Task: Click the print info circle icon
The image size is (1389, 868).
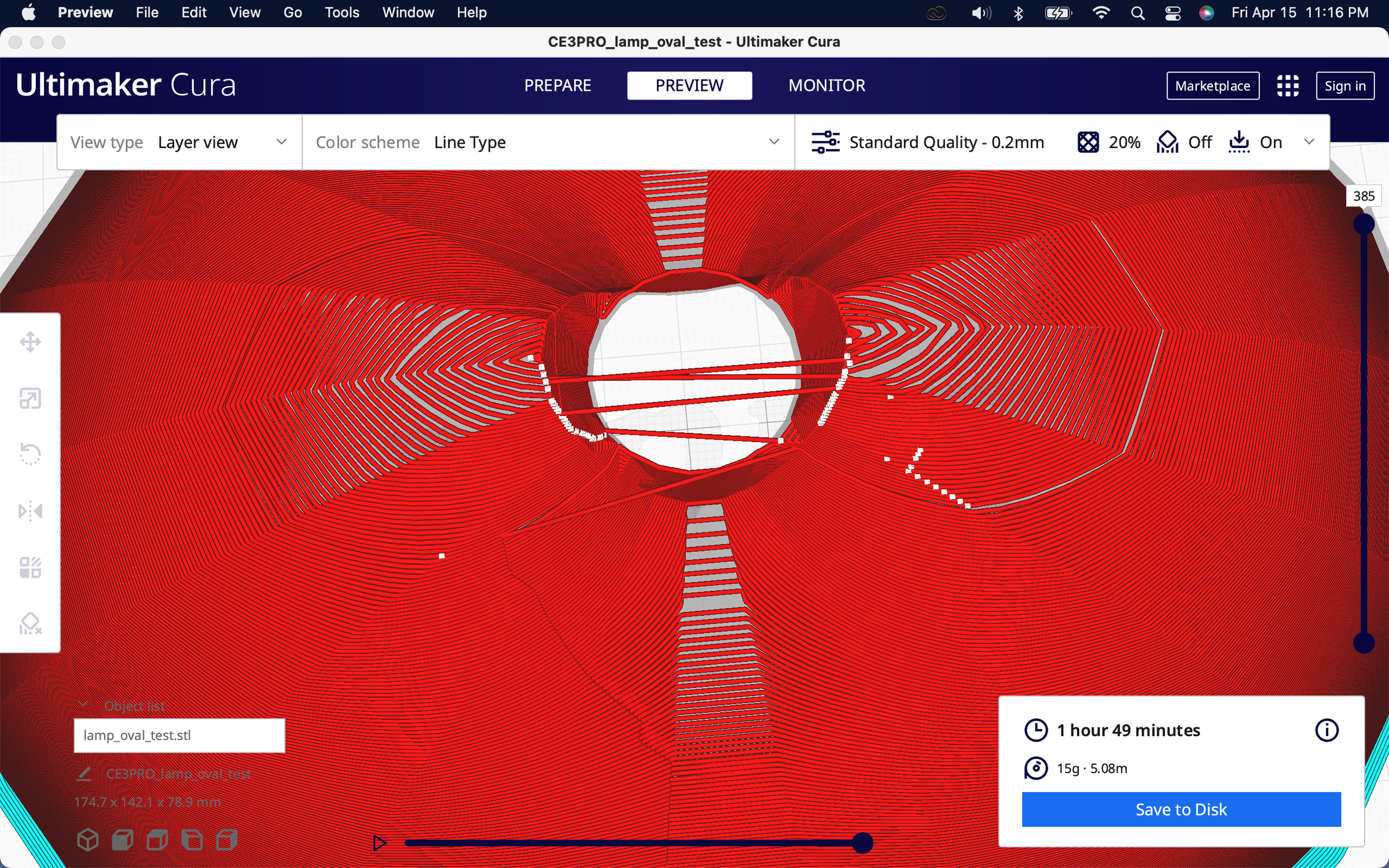Action: click(1326, 730)
